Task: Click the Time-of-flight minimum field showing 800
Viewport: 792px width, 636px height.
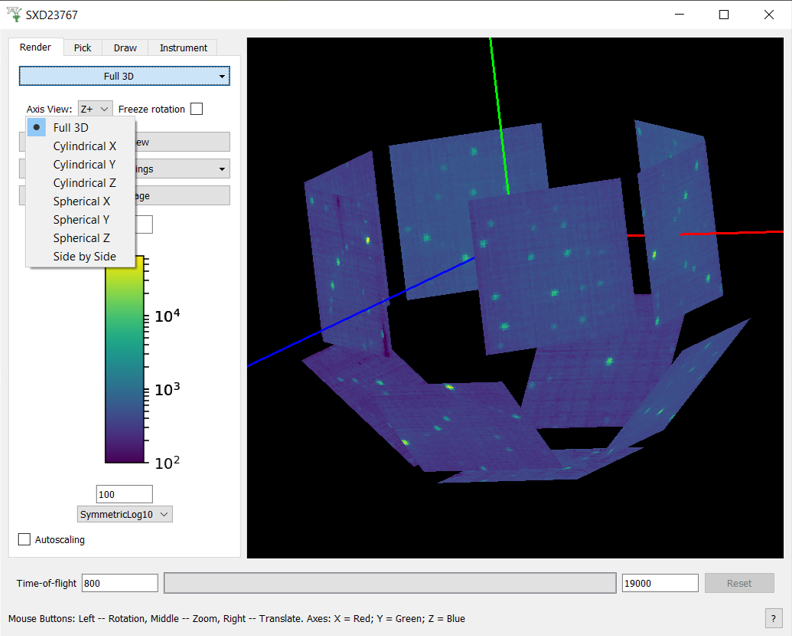Action: tap(119, 583)
